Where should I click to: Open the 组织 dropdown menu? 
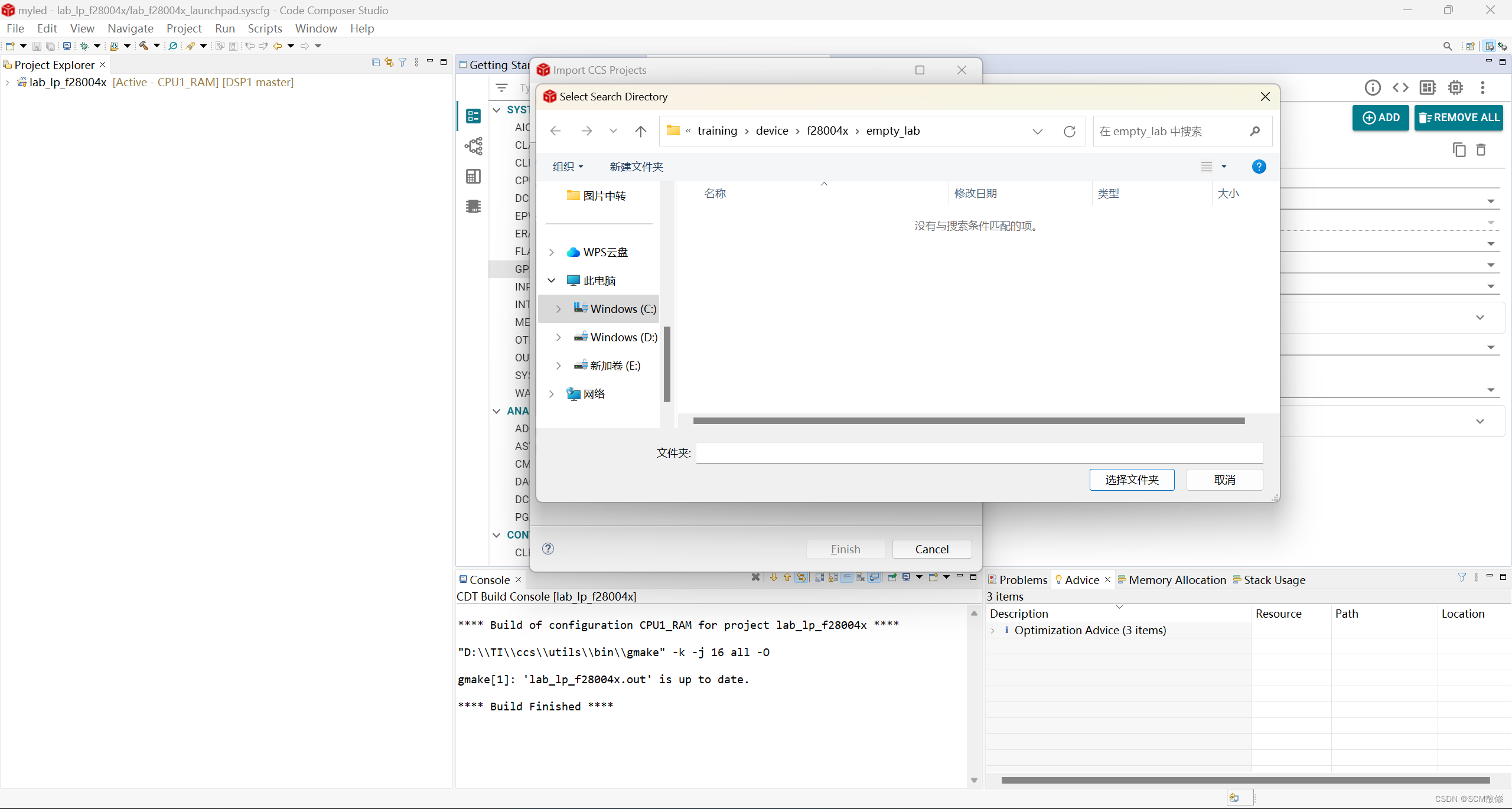pyautogui.click(x=568, y=167)
